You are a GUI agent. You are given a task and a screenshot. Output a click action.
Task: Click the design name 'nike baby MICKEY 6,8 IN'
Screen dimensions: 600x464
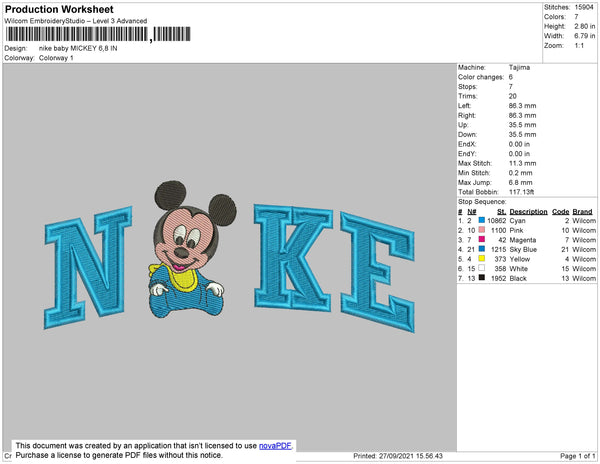pyautogui.click(x=78, y=49)
